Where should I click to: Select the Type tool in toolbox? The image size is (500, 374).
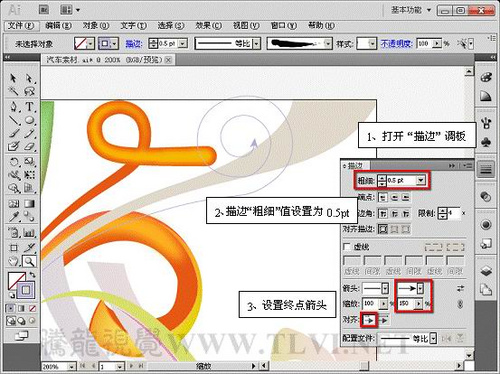30,107
